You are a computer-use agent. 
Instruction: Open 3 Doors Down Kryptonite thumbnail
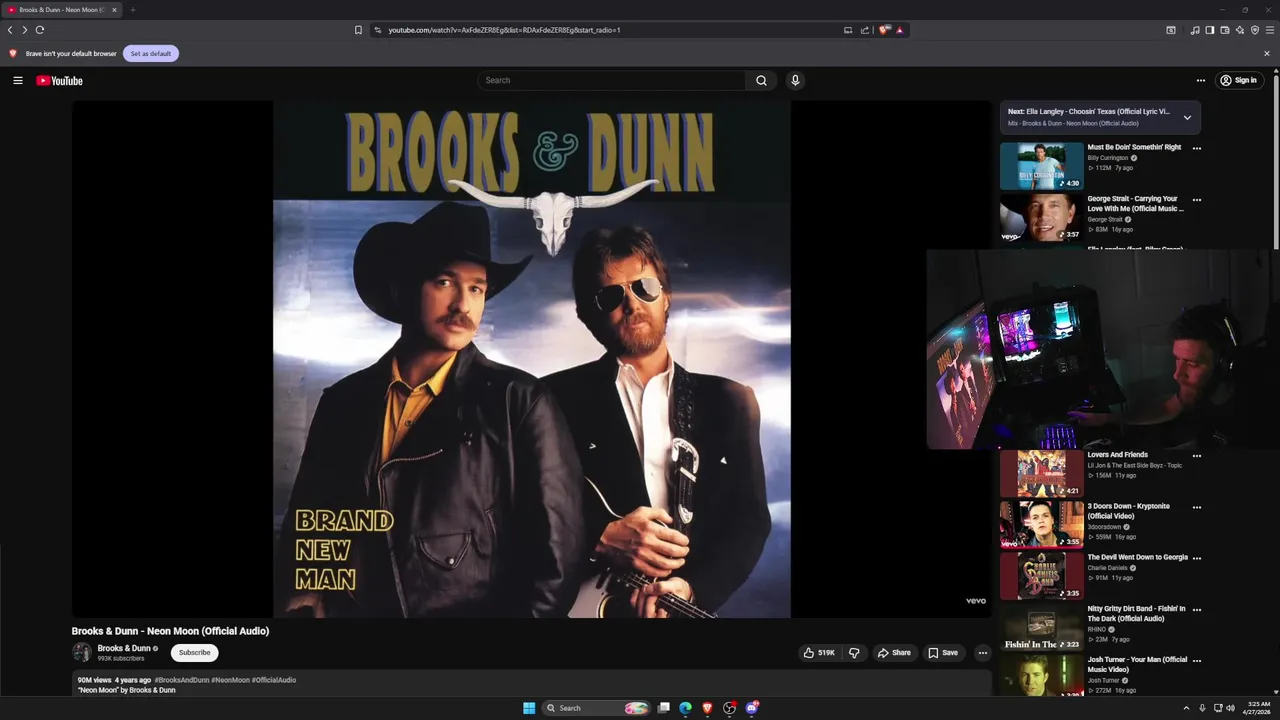[x=1041, y=525]
